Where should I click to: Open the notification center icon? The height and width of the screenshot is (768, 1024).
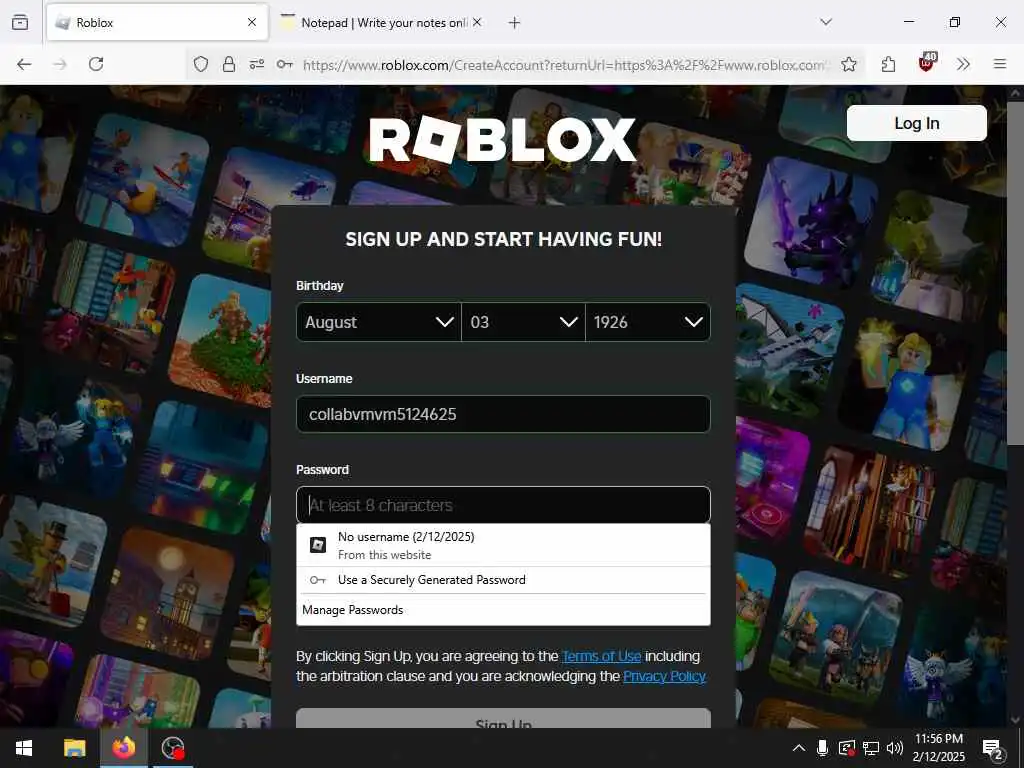point(993,749)
